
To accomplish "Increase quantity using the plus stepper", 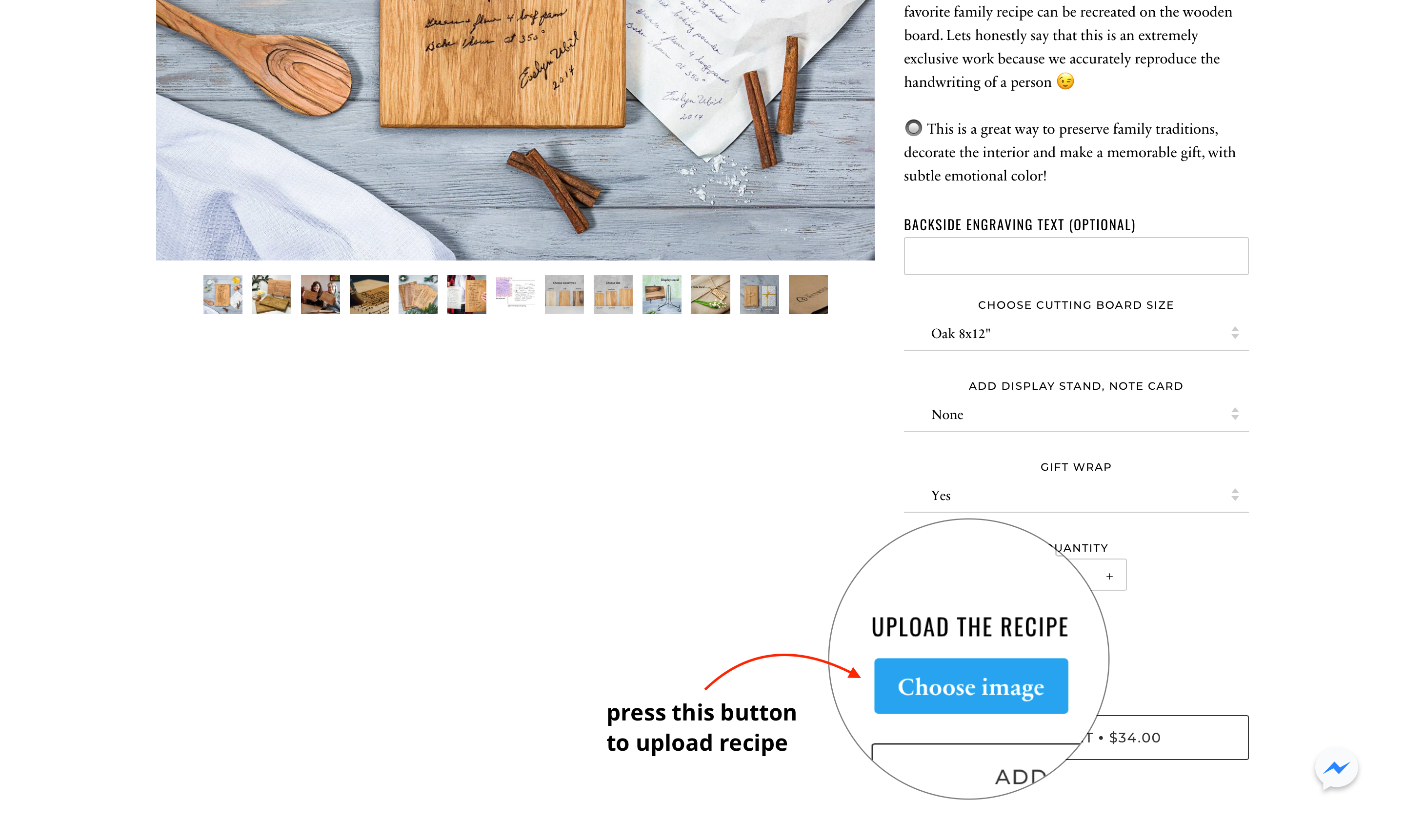I will tap(1110, 576).
